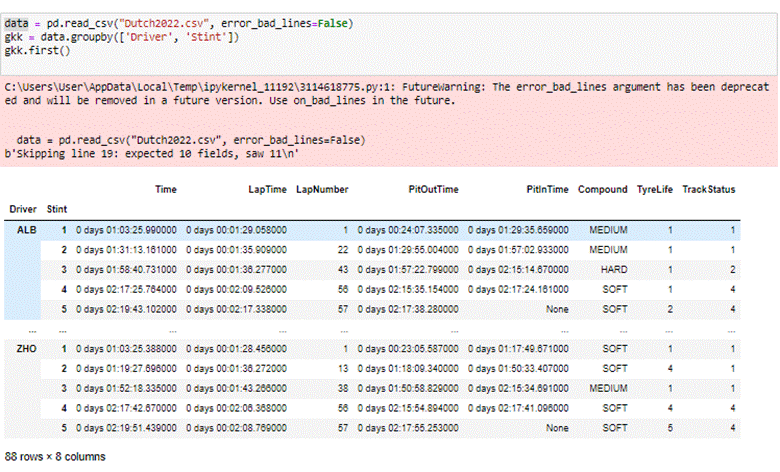Select the 'LapNumber' column header

(x=322, y=189)
